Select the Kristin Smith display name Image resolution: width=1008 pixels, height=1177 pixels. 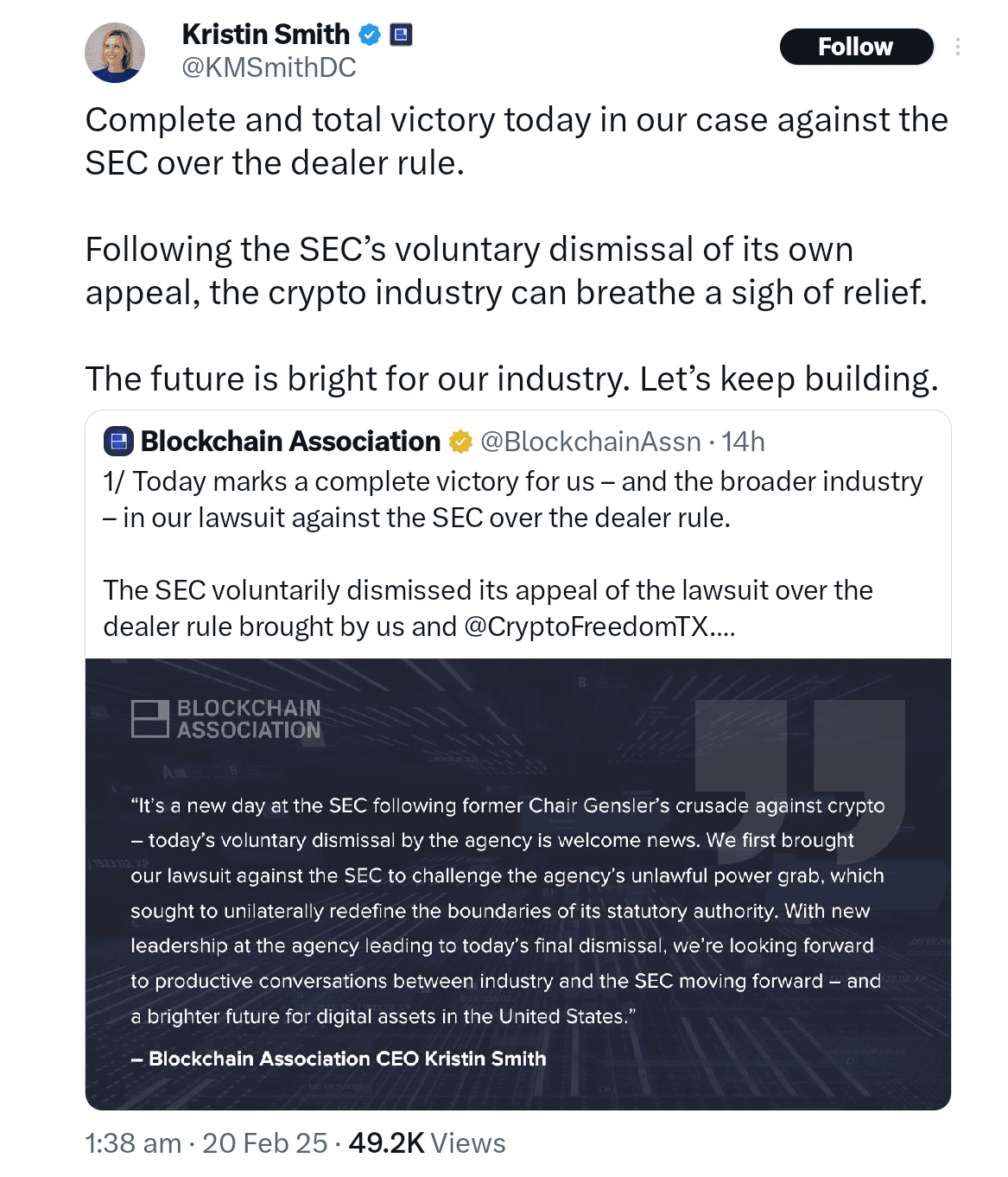(x=263, y=35)
